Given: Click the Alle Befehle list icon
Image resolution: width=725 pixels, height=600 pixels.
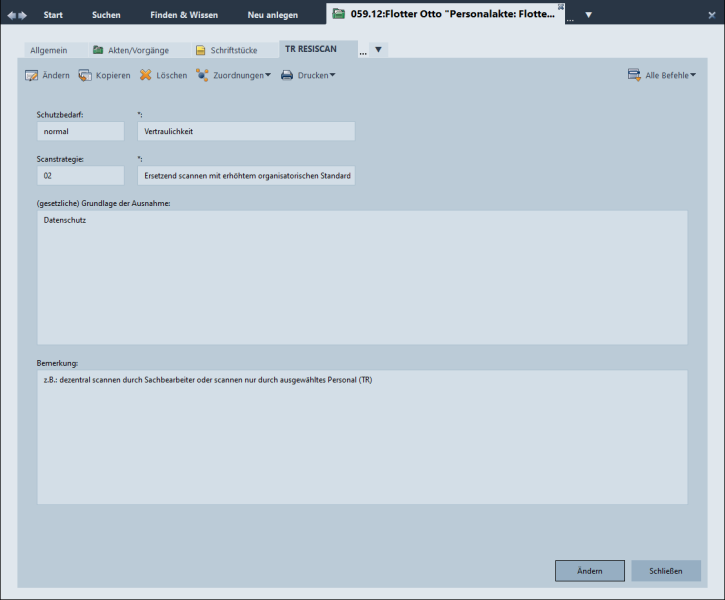Looking at the screenshot, I should pyautogui.click(x=634, y=75).
